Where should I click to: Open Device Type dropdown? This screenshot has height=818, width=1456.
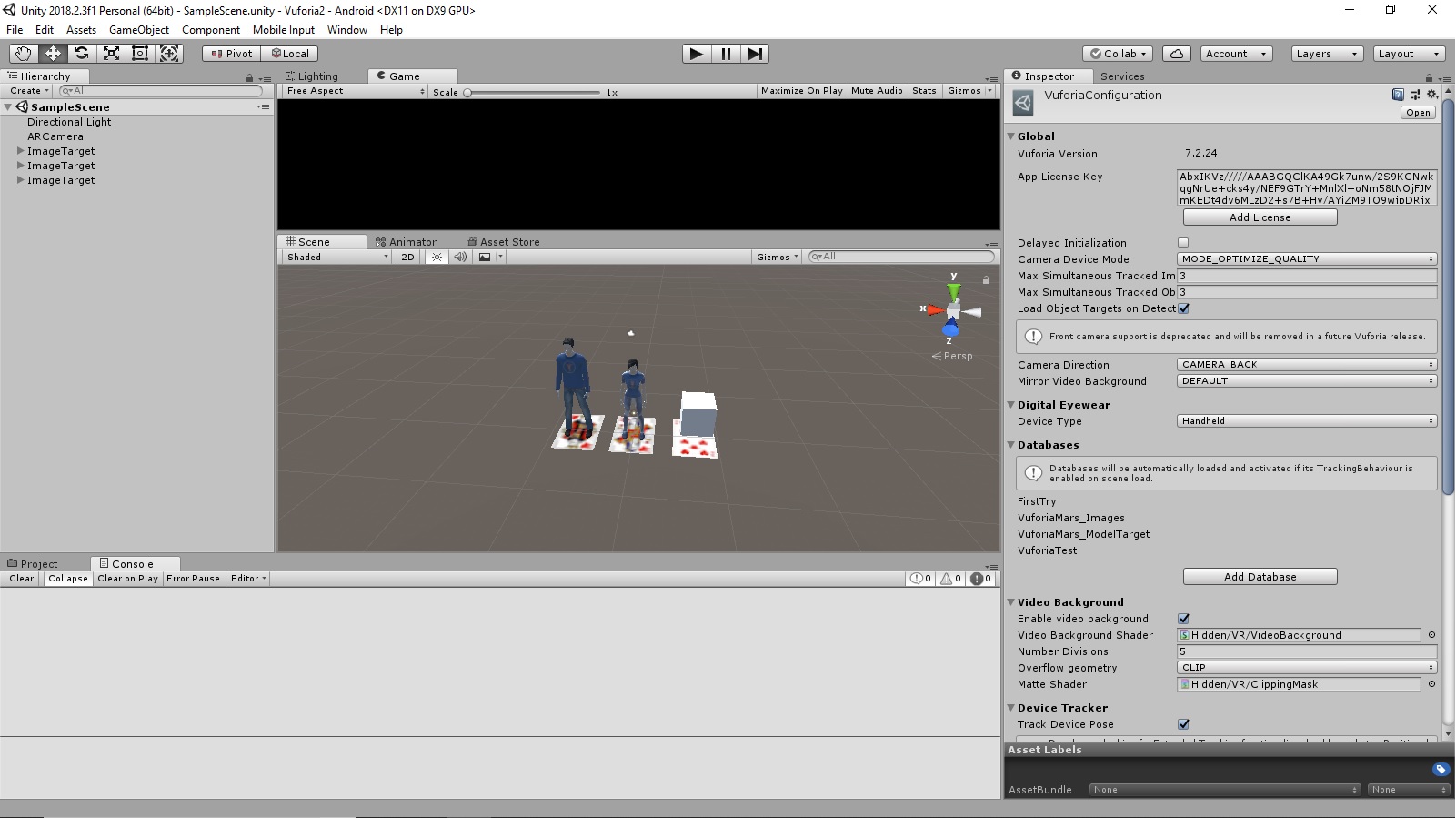(x=1307, y=421)
